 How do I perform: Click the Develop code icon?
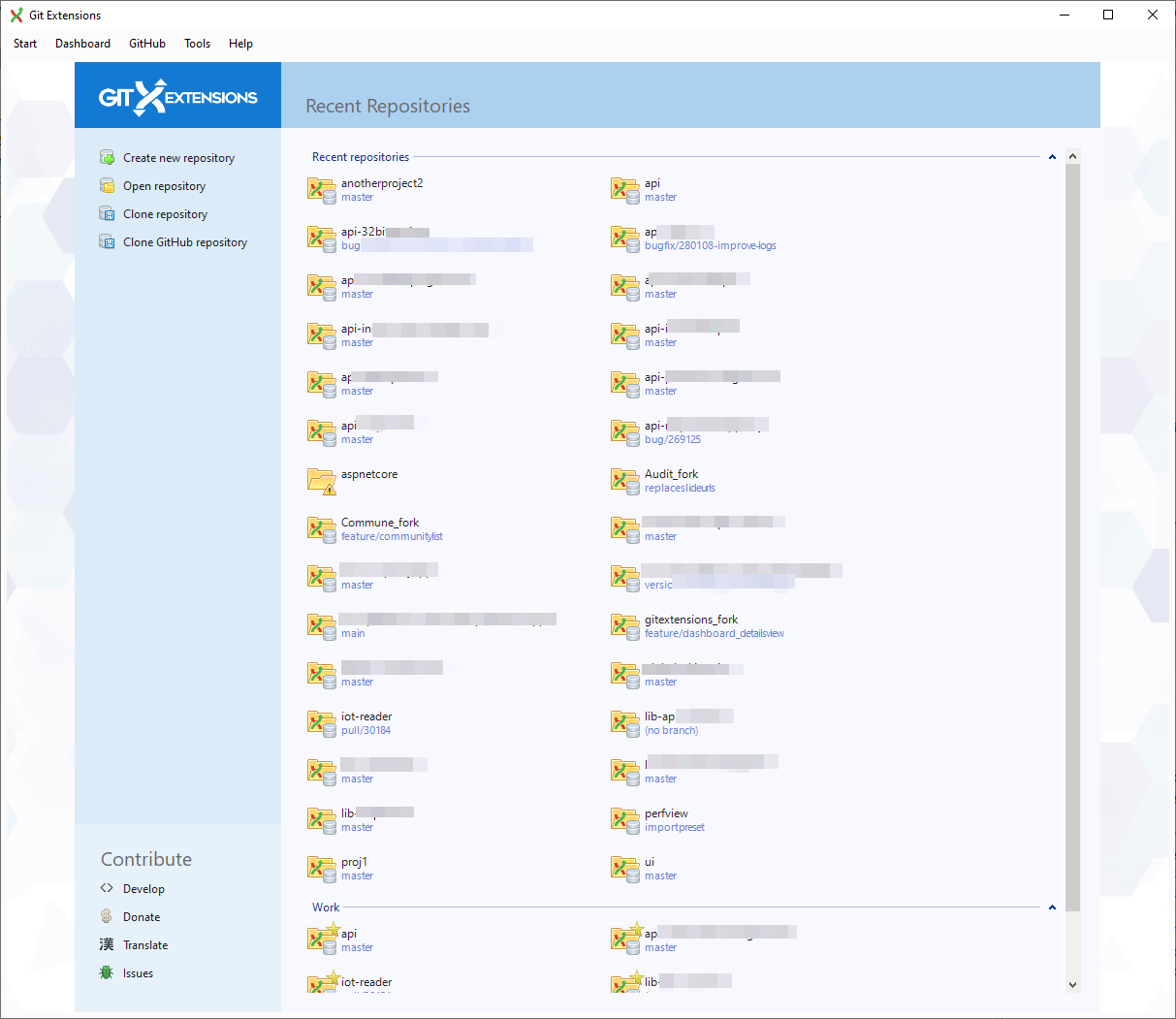point(107,888)
